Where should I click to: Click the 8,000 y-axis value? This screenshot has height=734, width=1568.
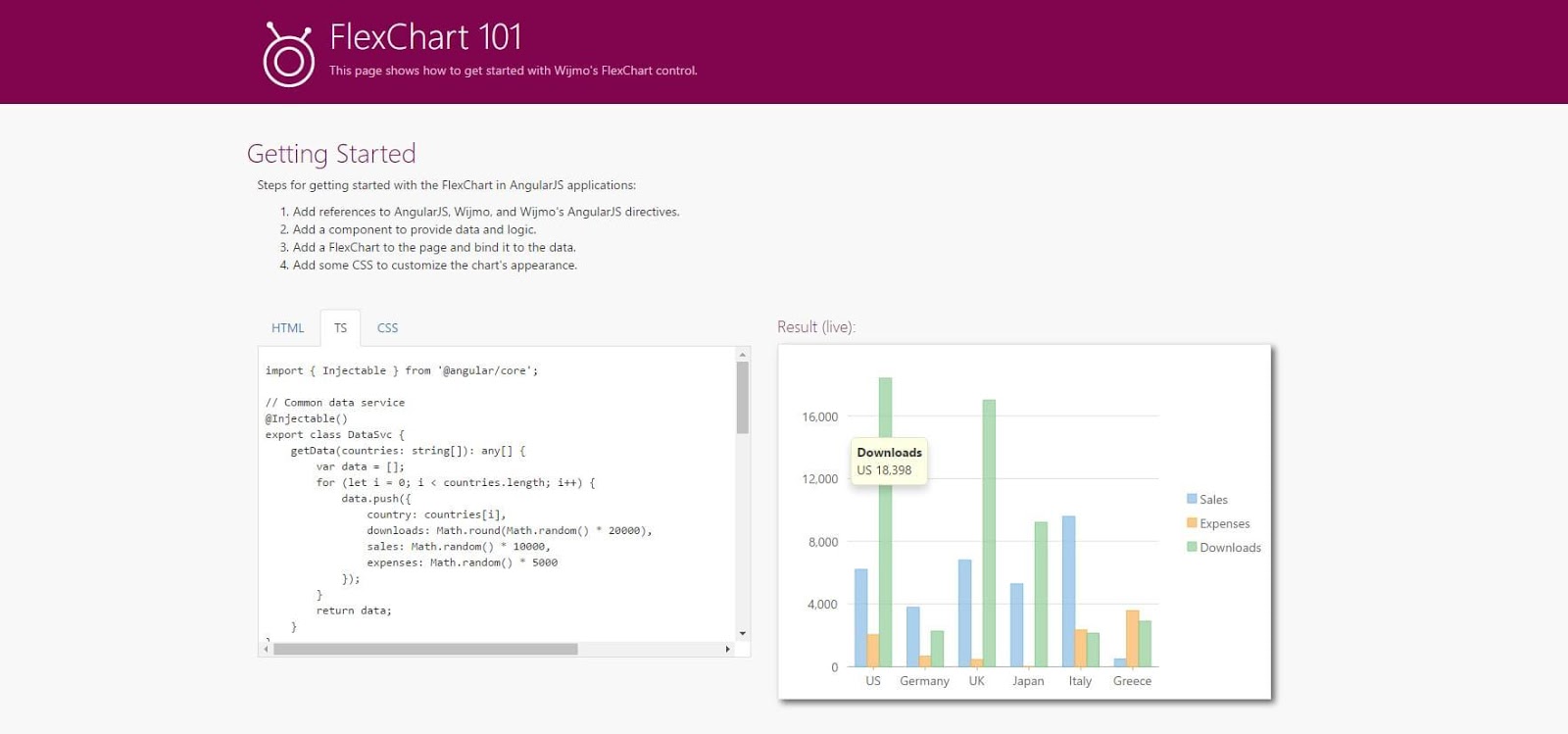(x=823, y=542)
